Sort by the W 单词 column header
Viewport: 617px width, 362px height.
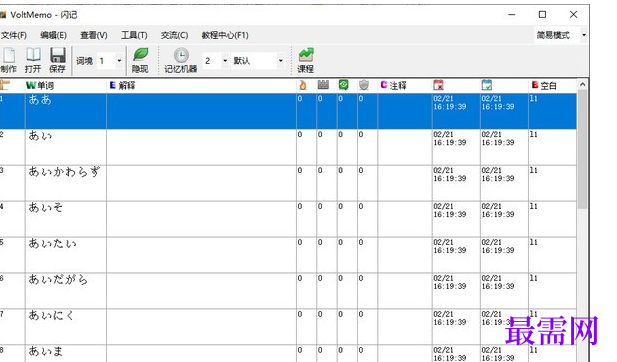[x=40, y=85]
